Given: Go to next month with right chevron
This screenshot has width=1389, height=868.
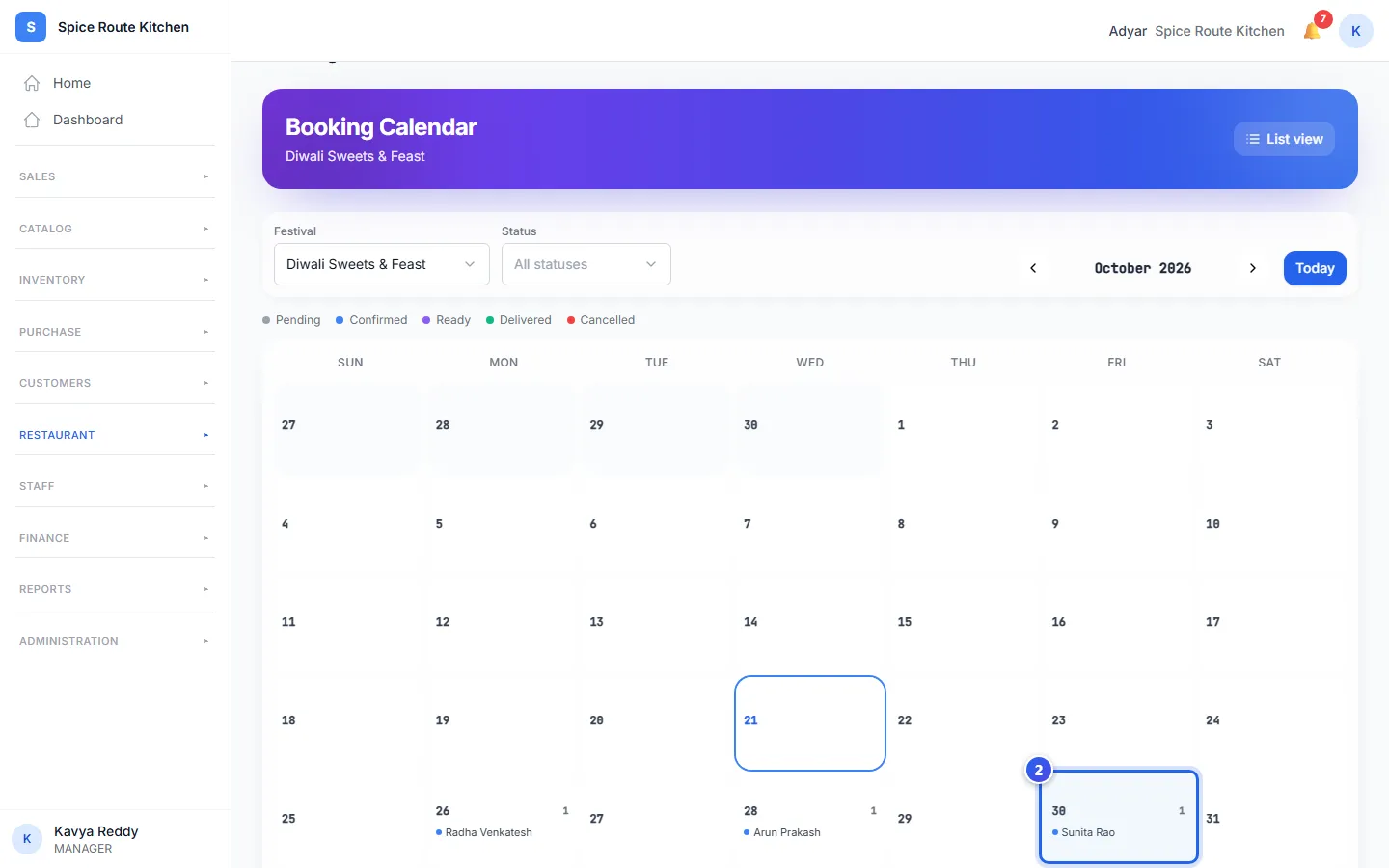Looking at the screenshot, I should 1253,268.
